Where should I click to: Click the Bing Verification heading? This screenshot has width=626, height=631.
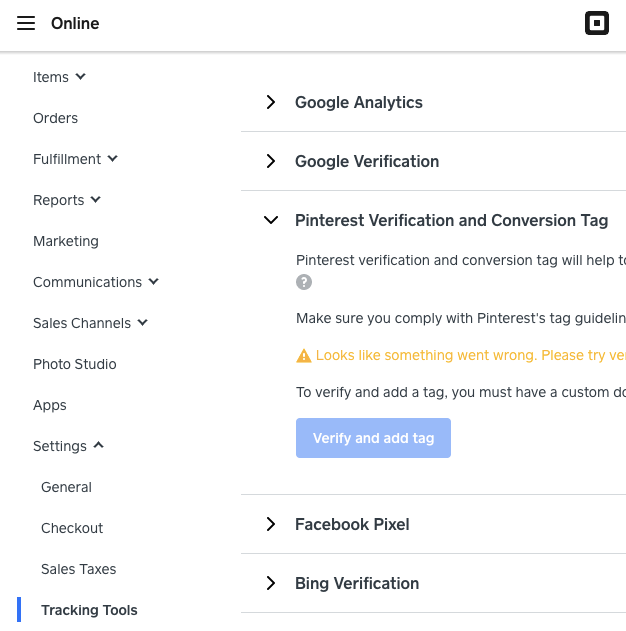tap(357, 584)
